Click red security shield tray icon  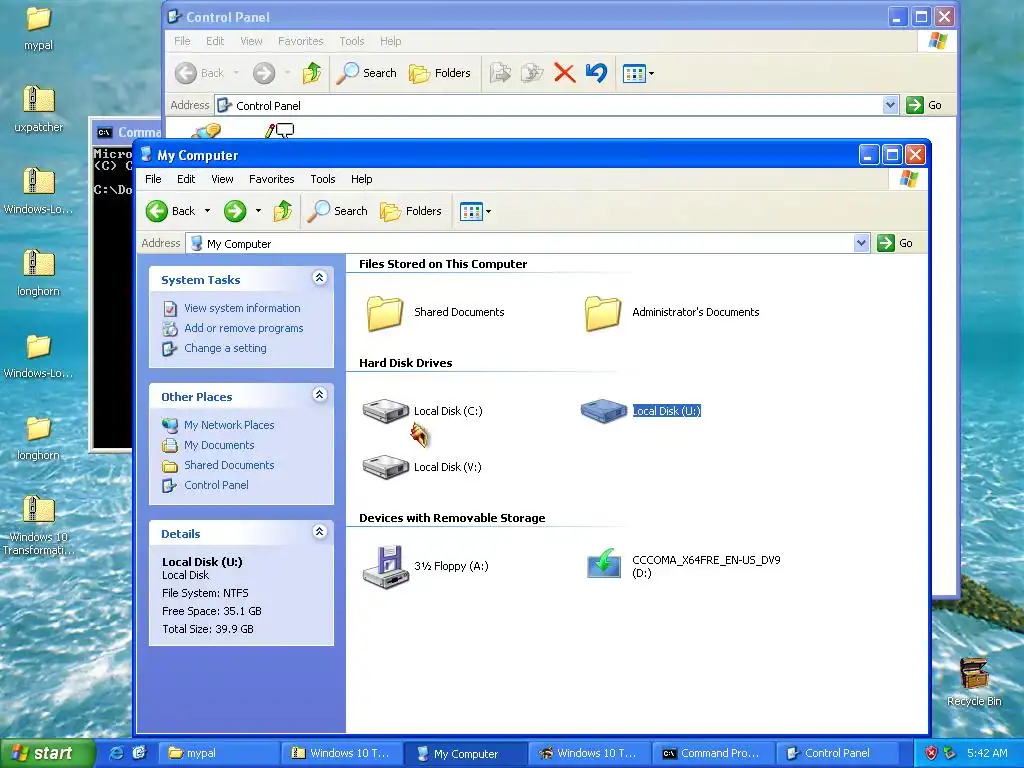(x=931, y=753)
